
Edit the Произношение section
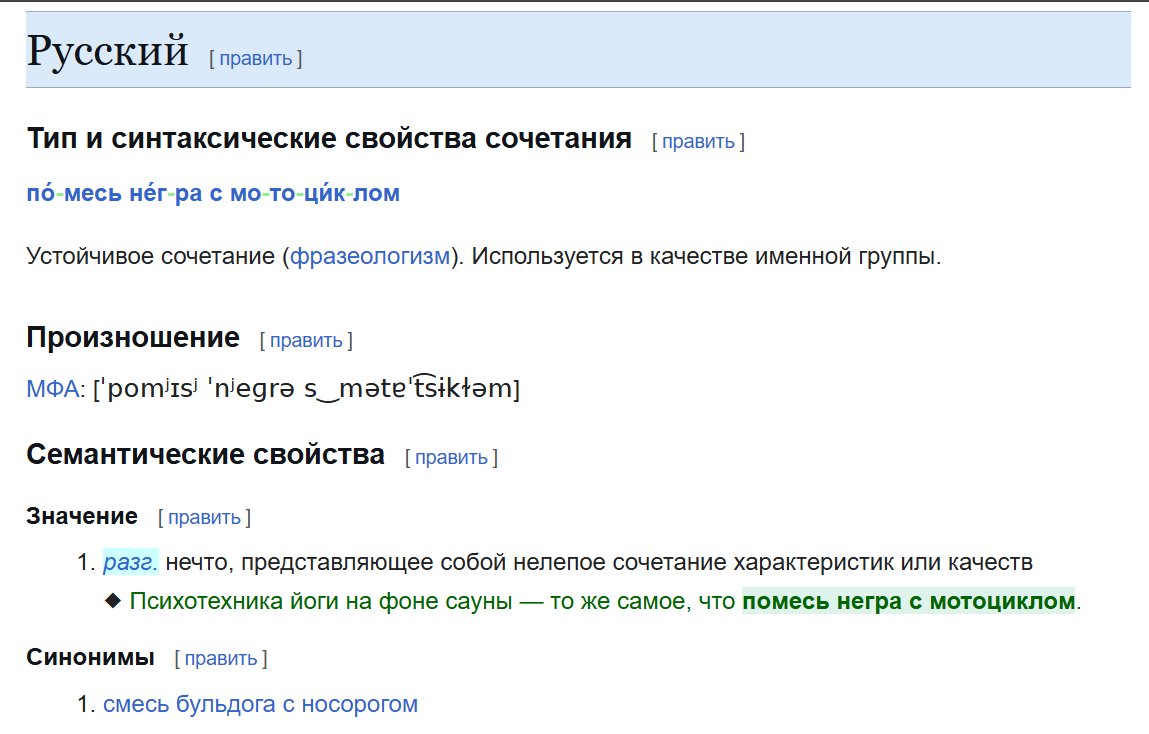tap(307, 340)
